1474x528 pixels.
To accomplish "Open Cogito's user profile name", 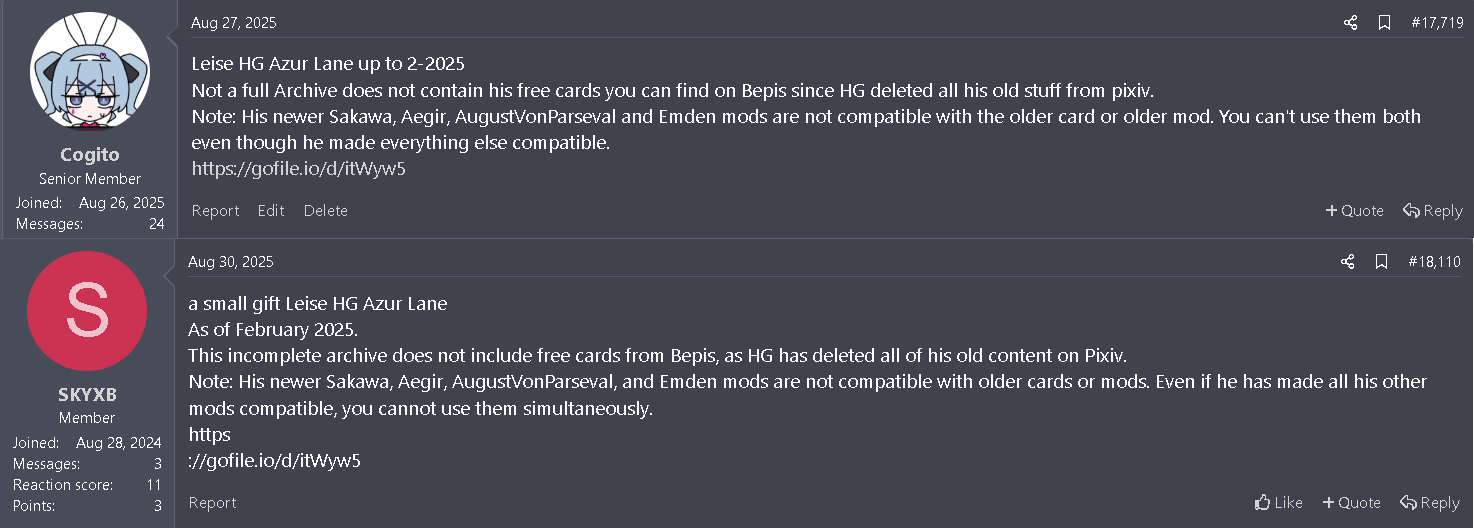I will tap(90, 155).
